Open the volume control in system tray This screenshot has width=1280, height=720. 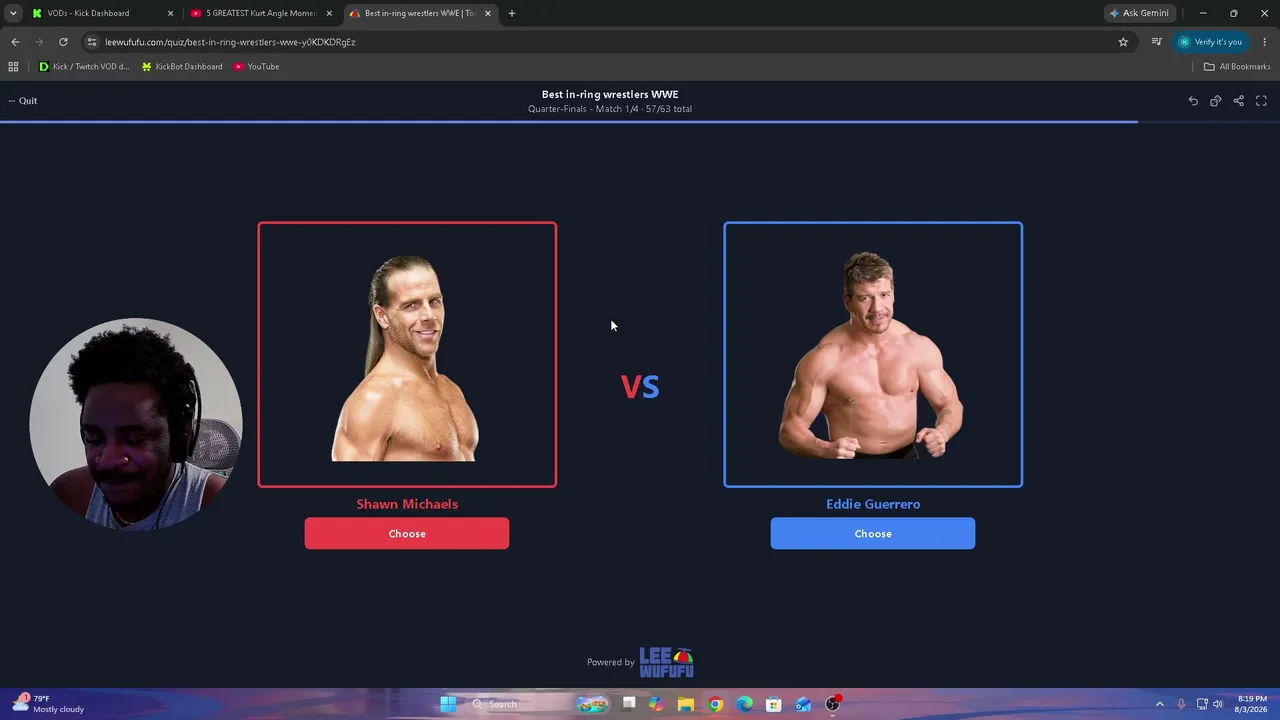click(1218, 704)
